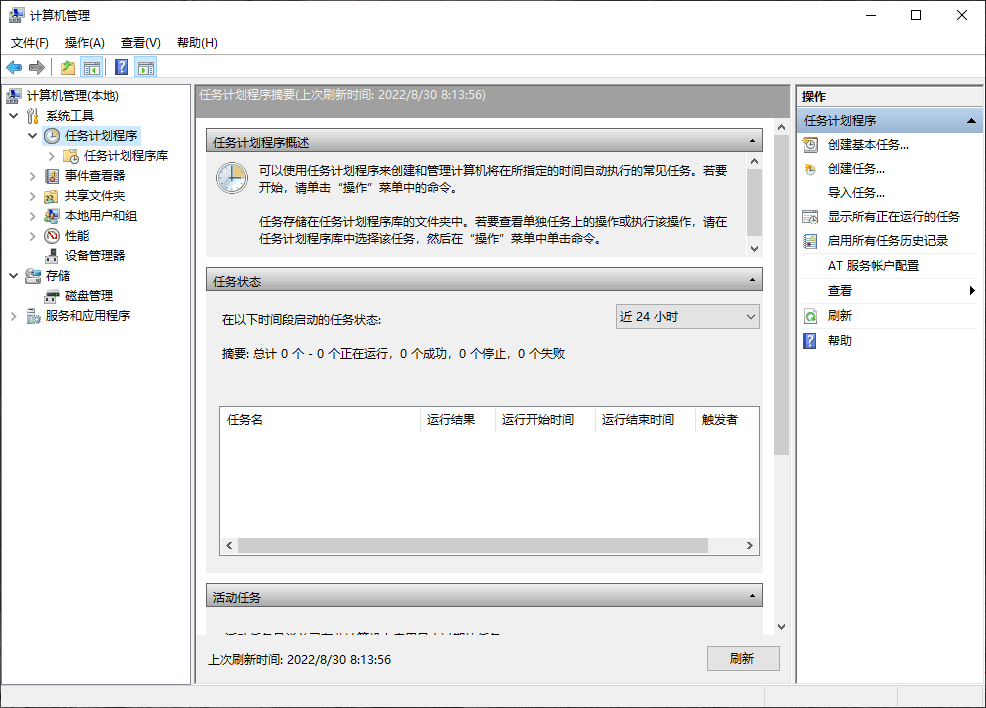This screenshot has height=708, width=986.
Task: Click the 系统工具 tools icon in tree
Action: point(33,116)
